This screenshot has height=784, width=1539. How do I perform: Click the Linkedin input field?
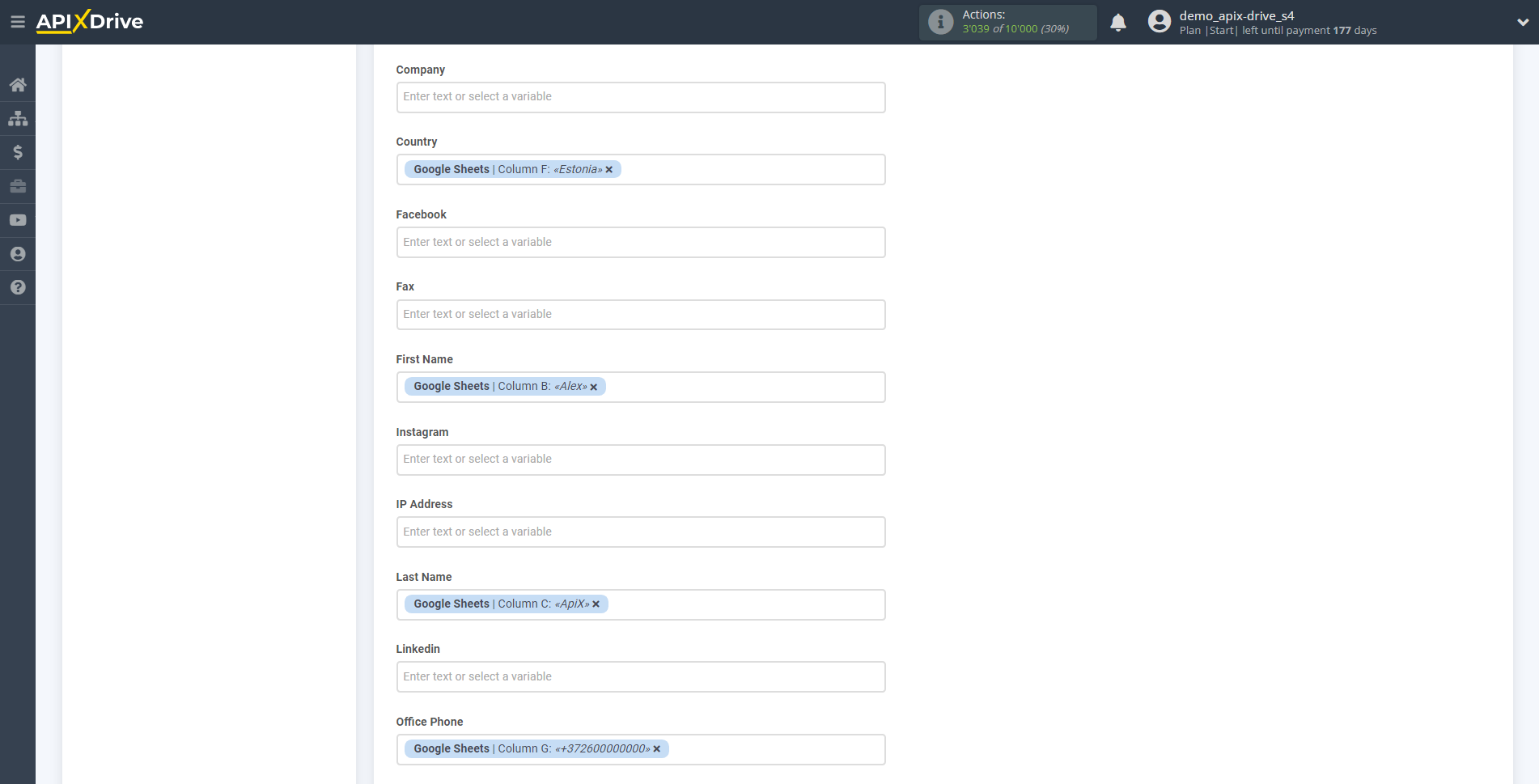(x=641, y=676)
